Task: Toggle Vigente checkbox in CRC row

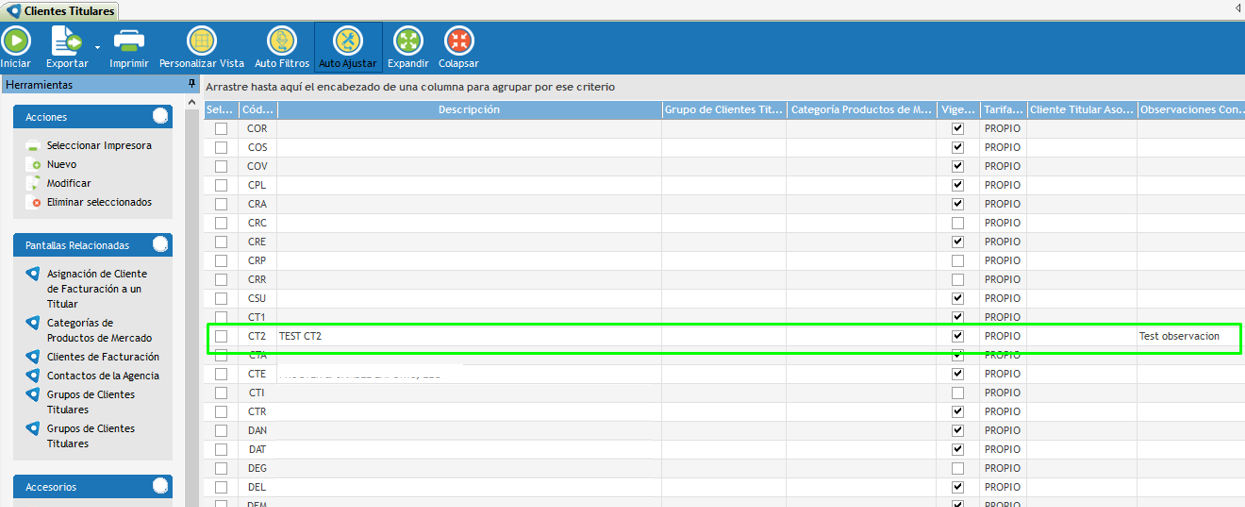Action: (x=958, y=223)
